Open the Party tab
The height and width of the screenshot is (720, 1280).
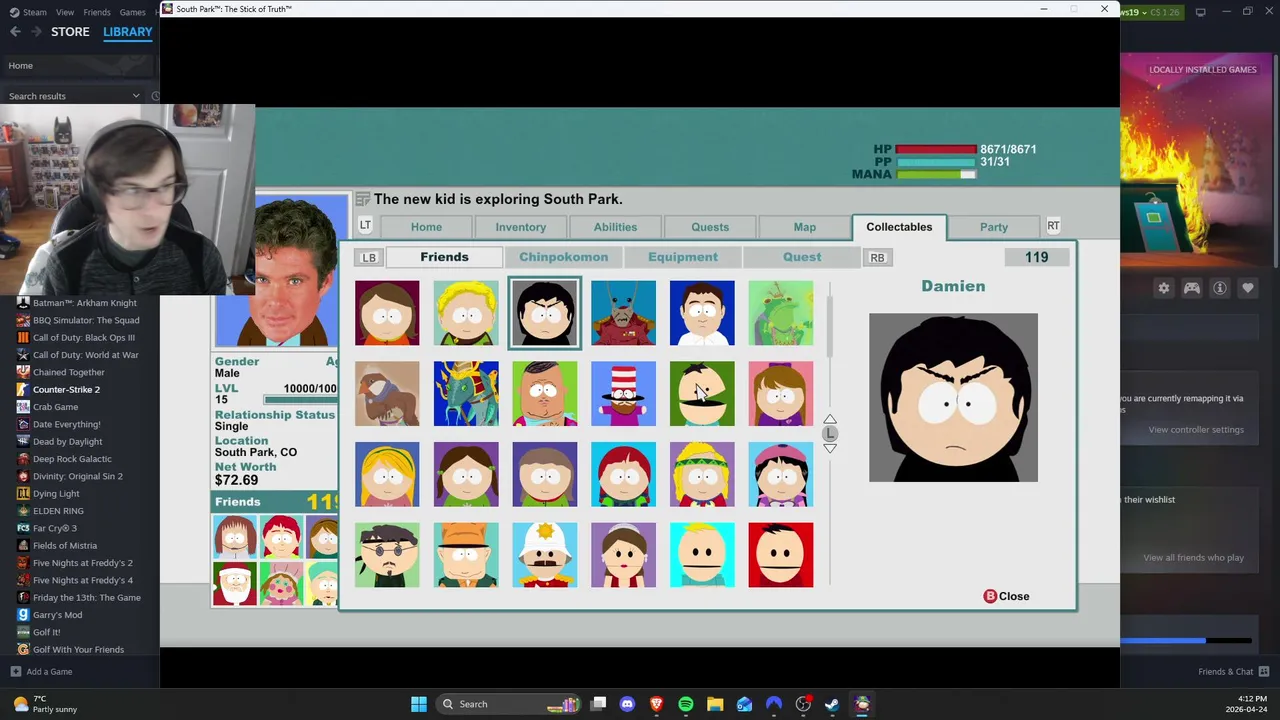[994, 227]
